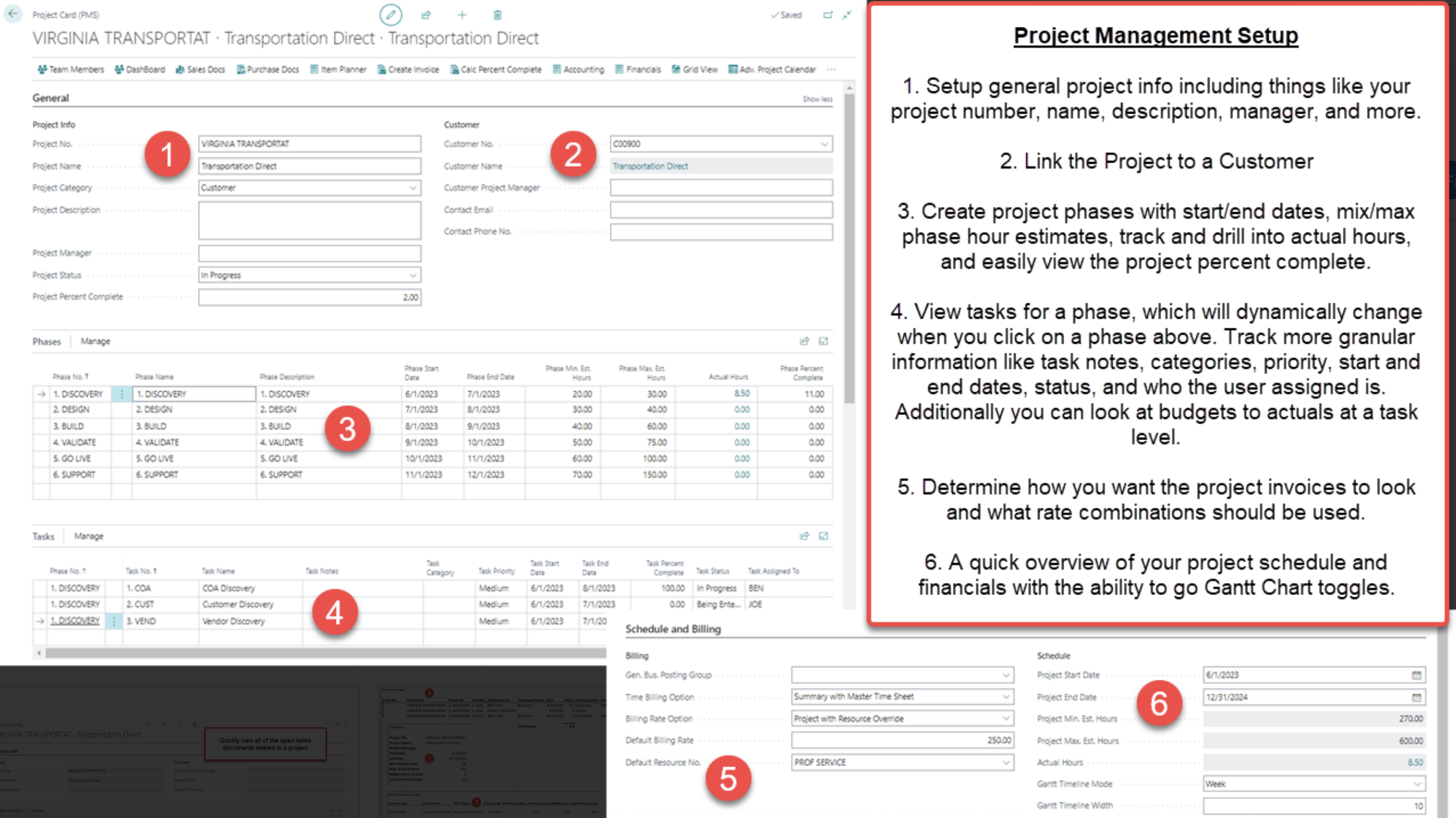Click Transportation Direct customer name link
The height and width of the screenshot is (818, 1456).
pos(650,166)
